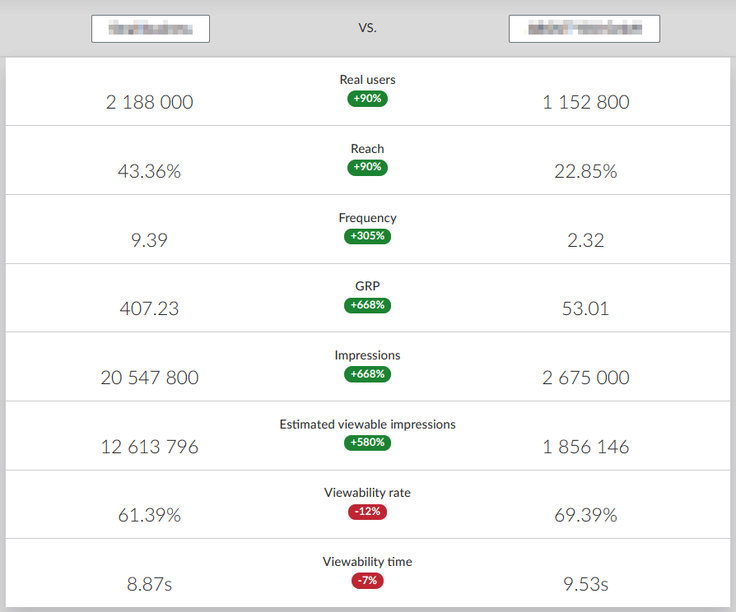
Task: Click the red -7% Viewability time badge
Action: click(x=368, y=581)
